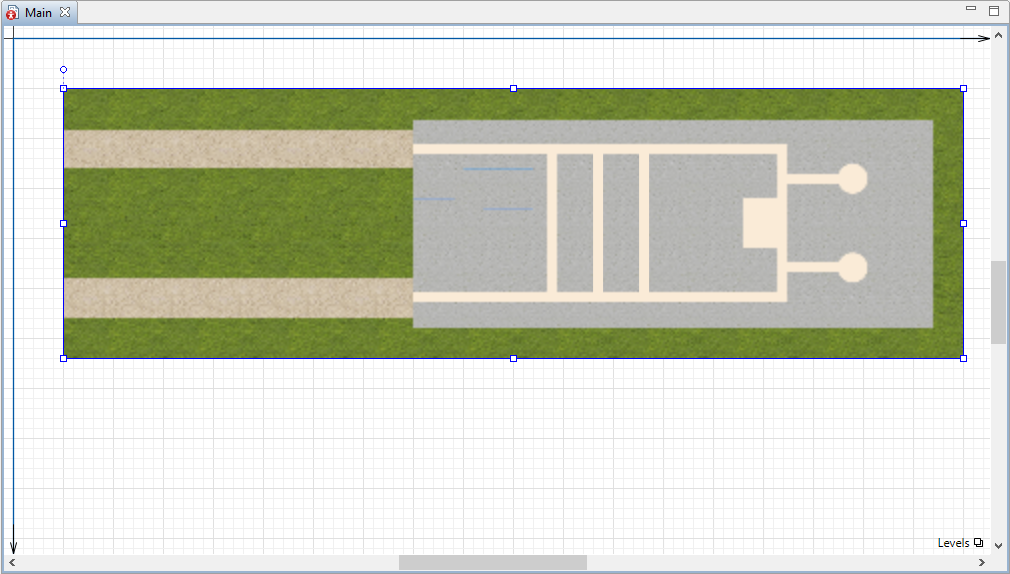Click the vertical scrollbar thumb

coord(998,303)
